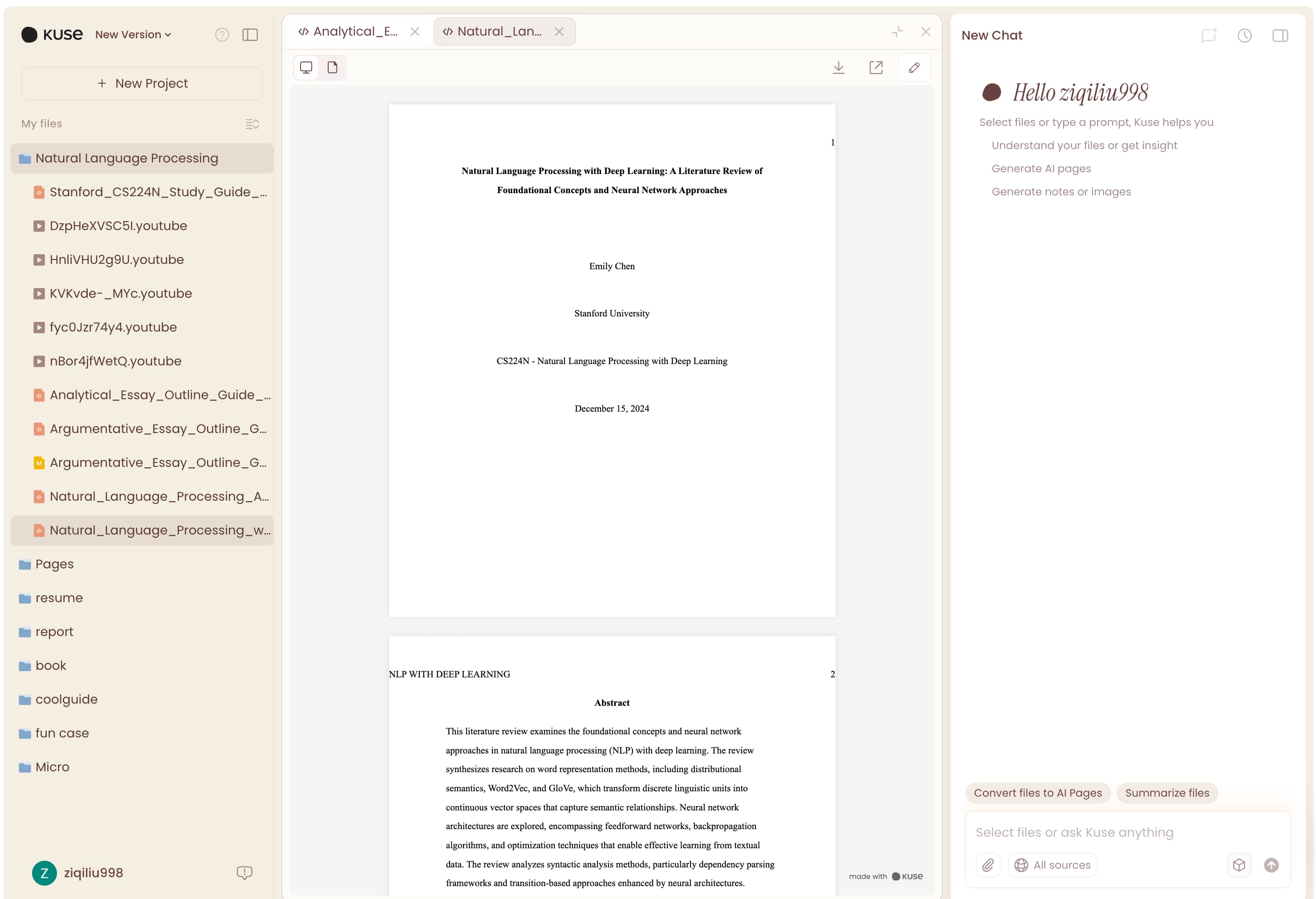Expand the book folder

142,666
